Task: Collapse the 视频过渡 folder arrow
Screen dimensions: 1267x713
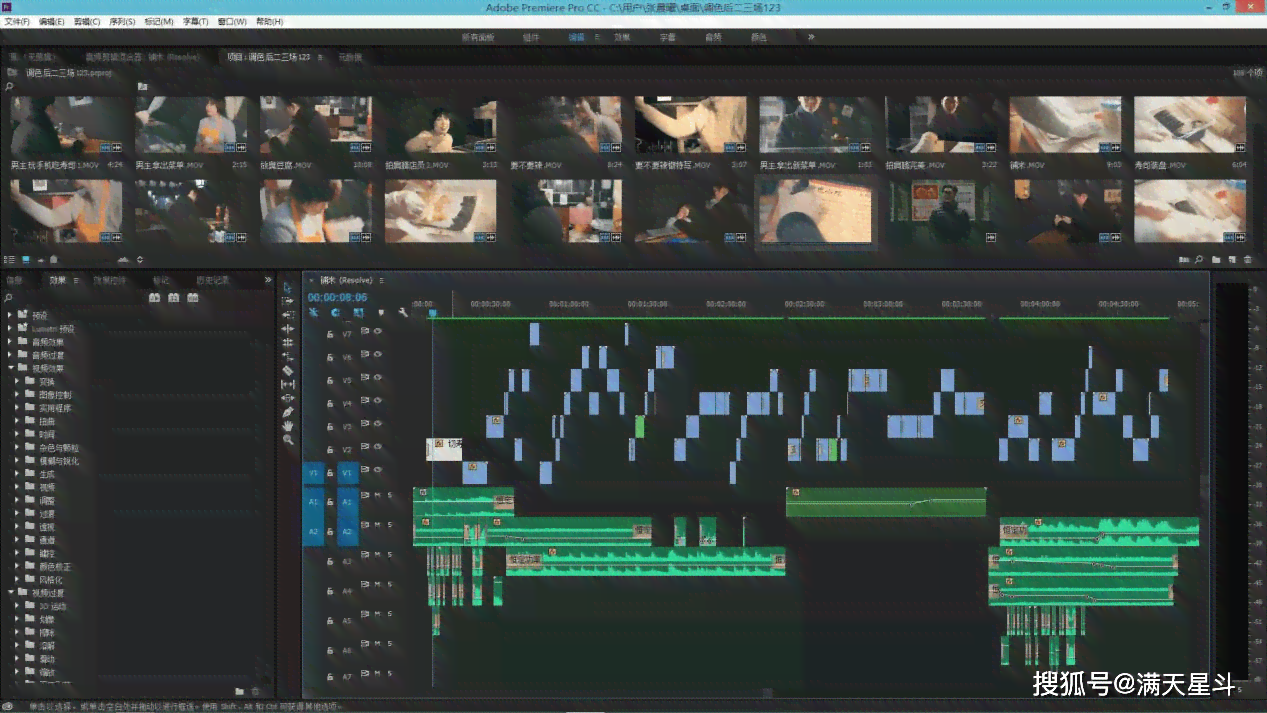Action: point(10,593)
